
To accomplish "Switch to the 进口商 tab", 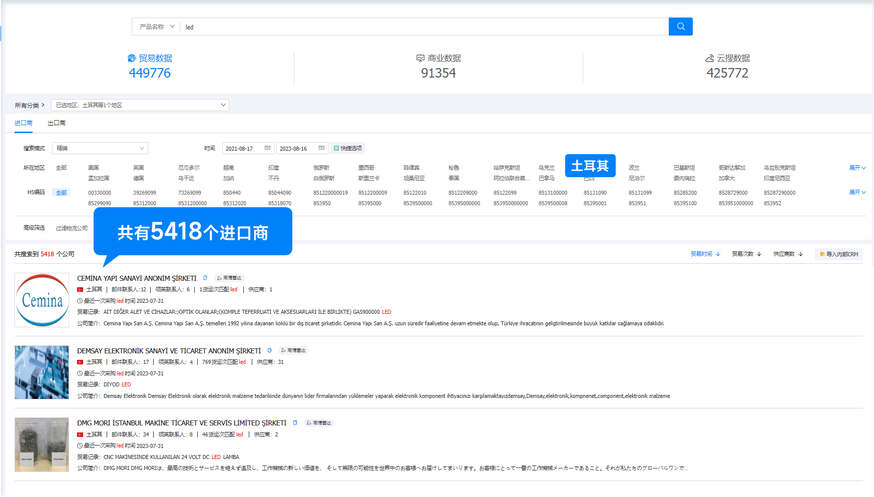I will click(23, 123).
